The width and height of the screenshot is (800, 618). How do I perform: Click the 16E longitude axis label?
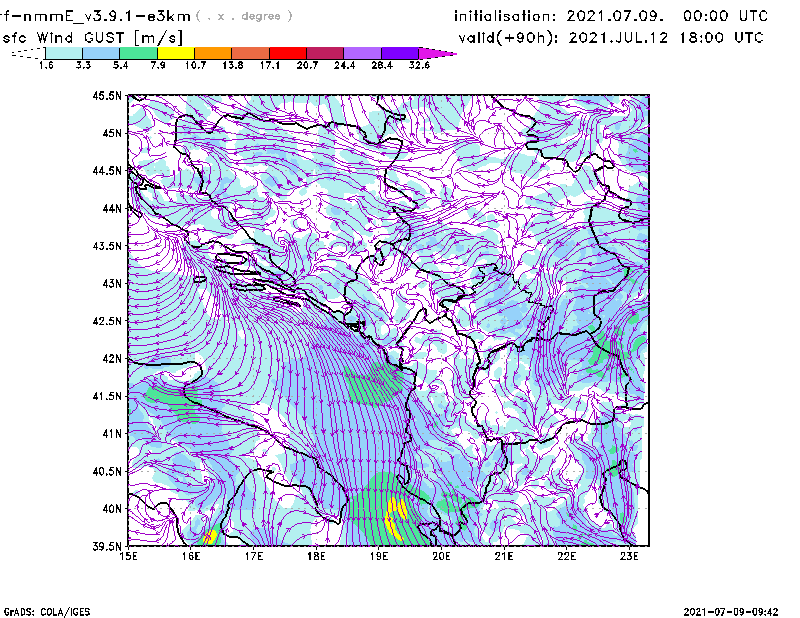[191, 556]
